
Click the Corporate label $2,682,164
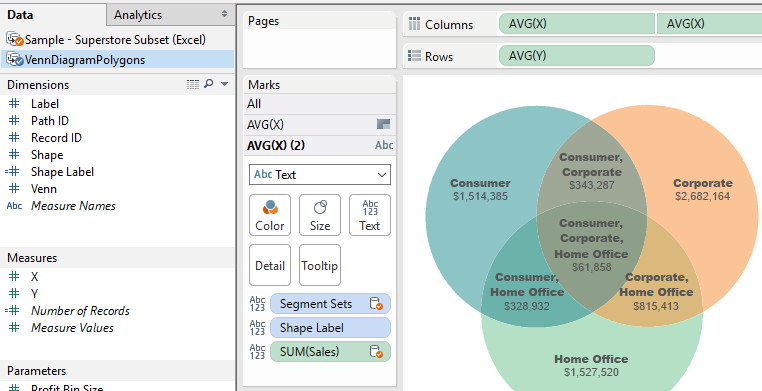702,190
